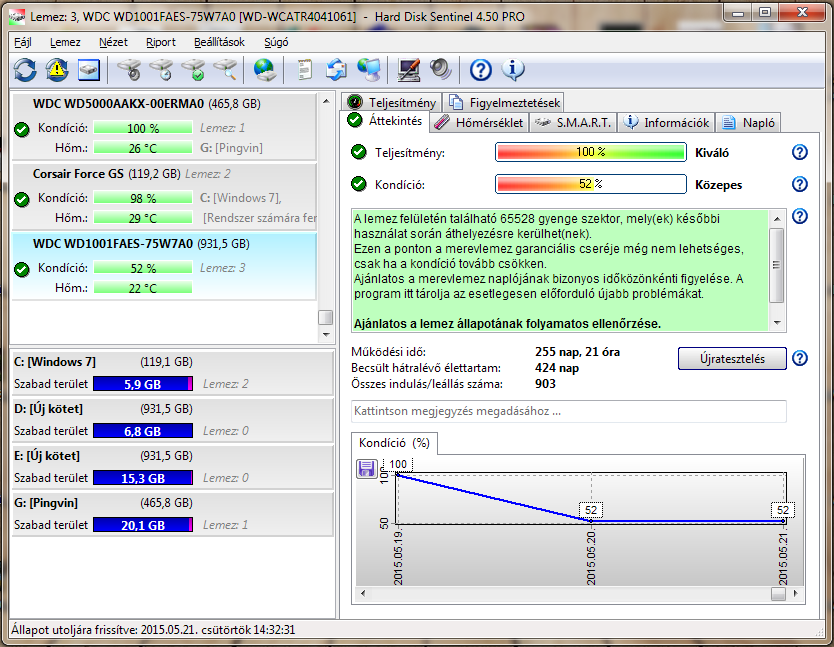Switch to the Hőmérséklet tab

pyautogui.click(x=479, y=123)
